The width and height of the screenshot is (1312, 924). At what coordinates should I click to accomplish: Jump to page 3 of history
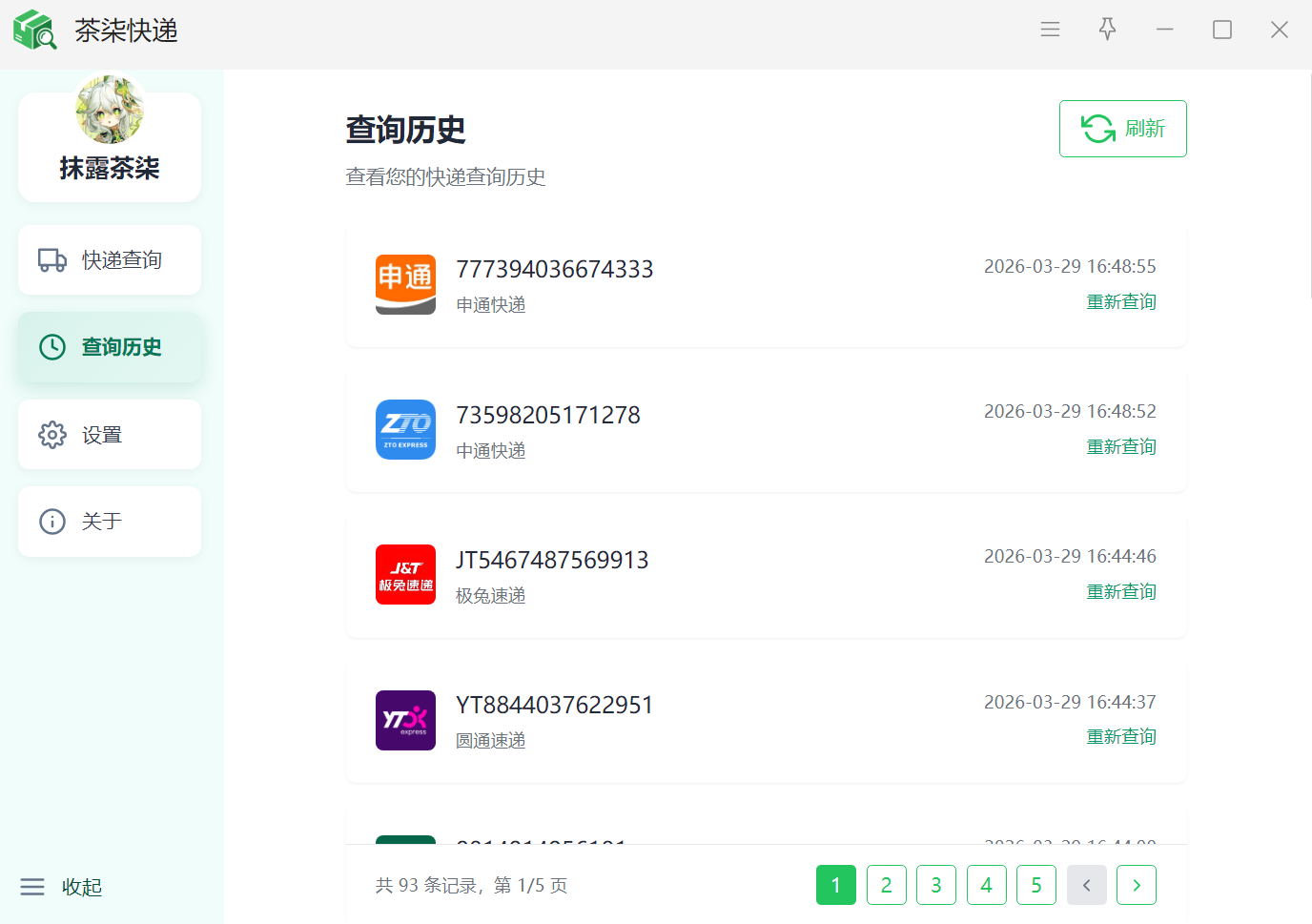pyautogui.click(x=935, y=885)
